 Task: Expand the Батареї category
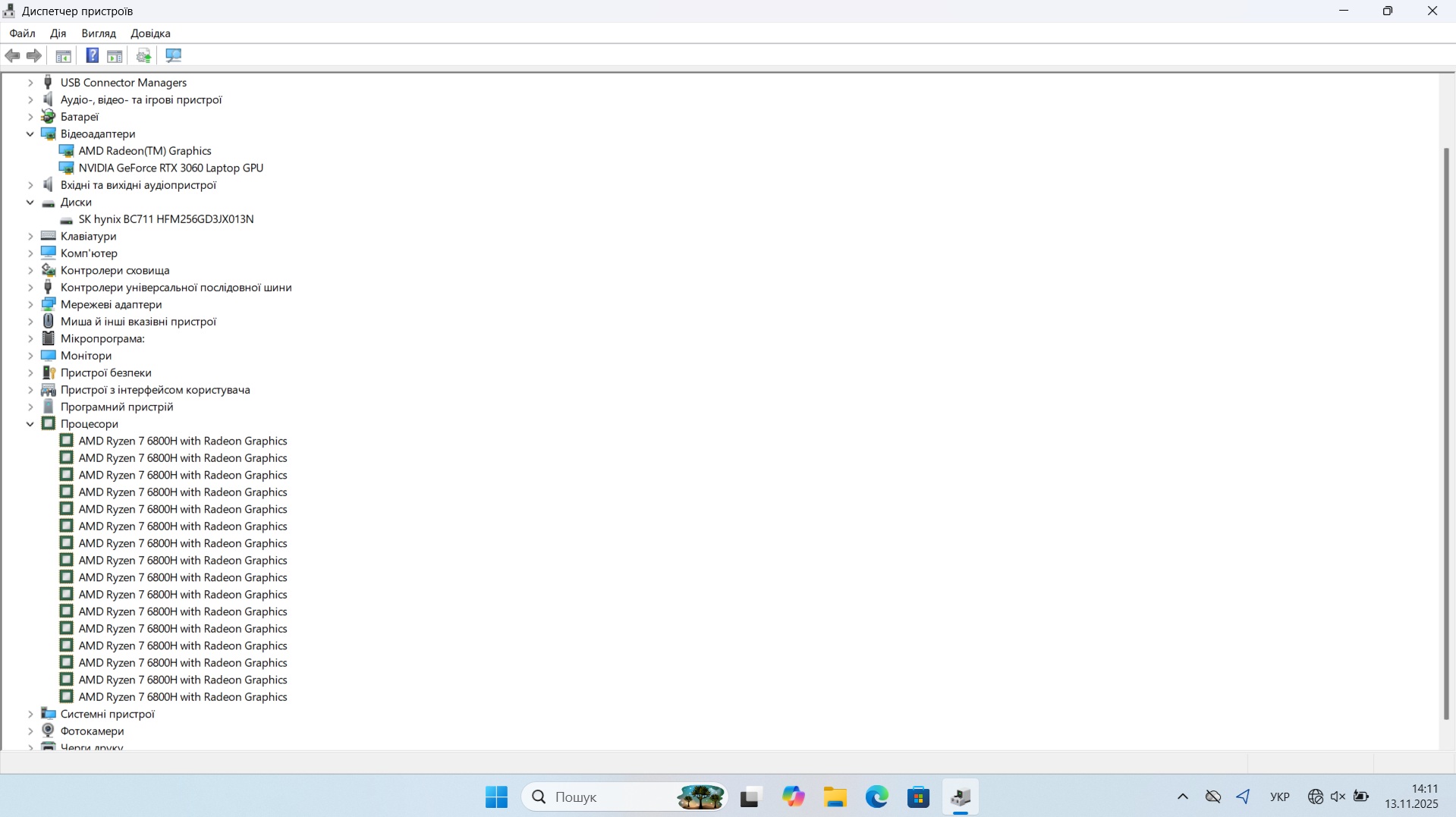point(30,117)
